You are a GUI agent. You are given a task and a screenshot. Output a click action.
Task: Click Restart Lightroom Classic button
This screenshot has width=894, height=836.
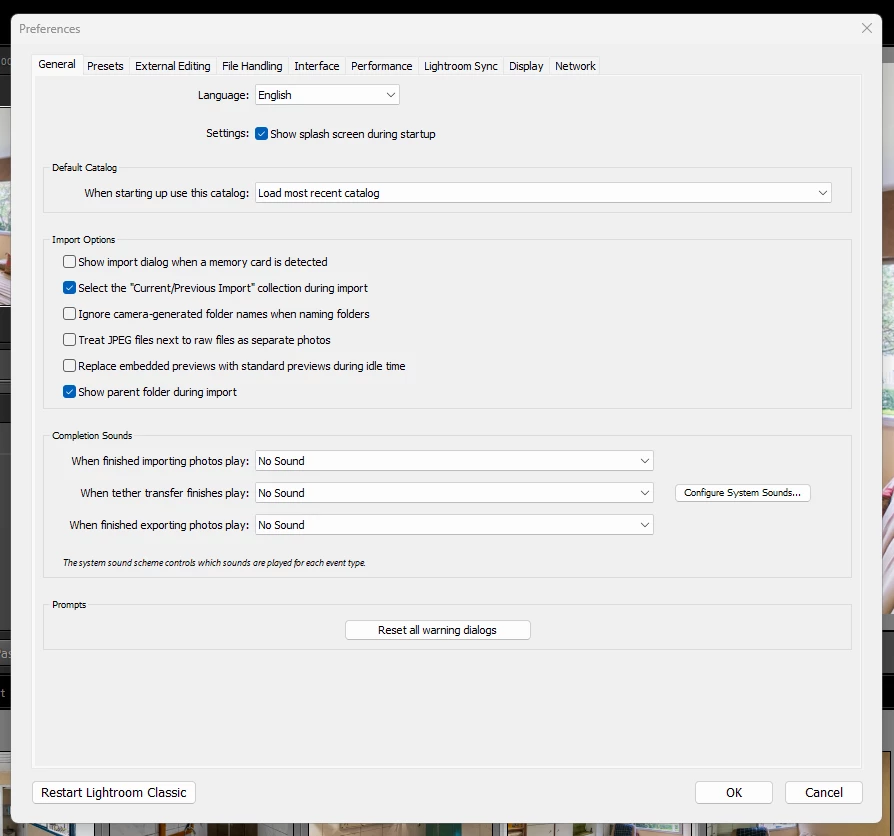tap(114, 793)
